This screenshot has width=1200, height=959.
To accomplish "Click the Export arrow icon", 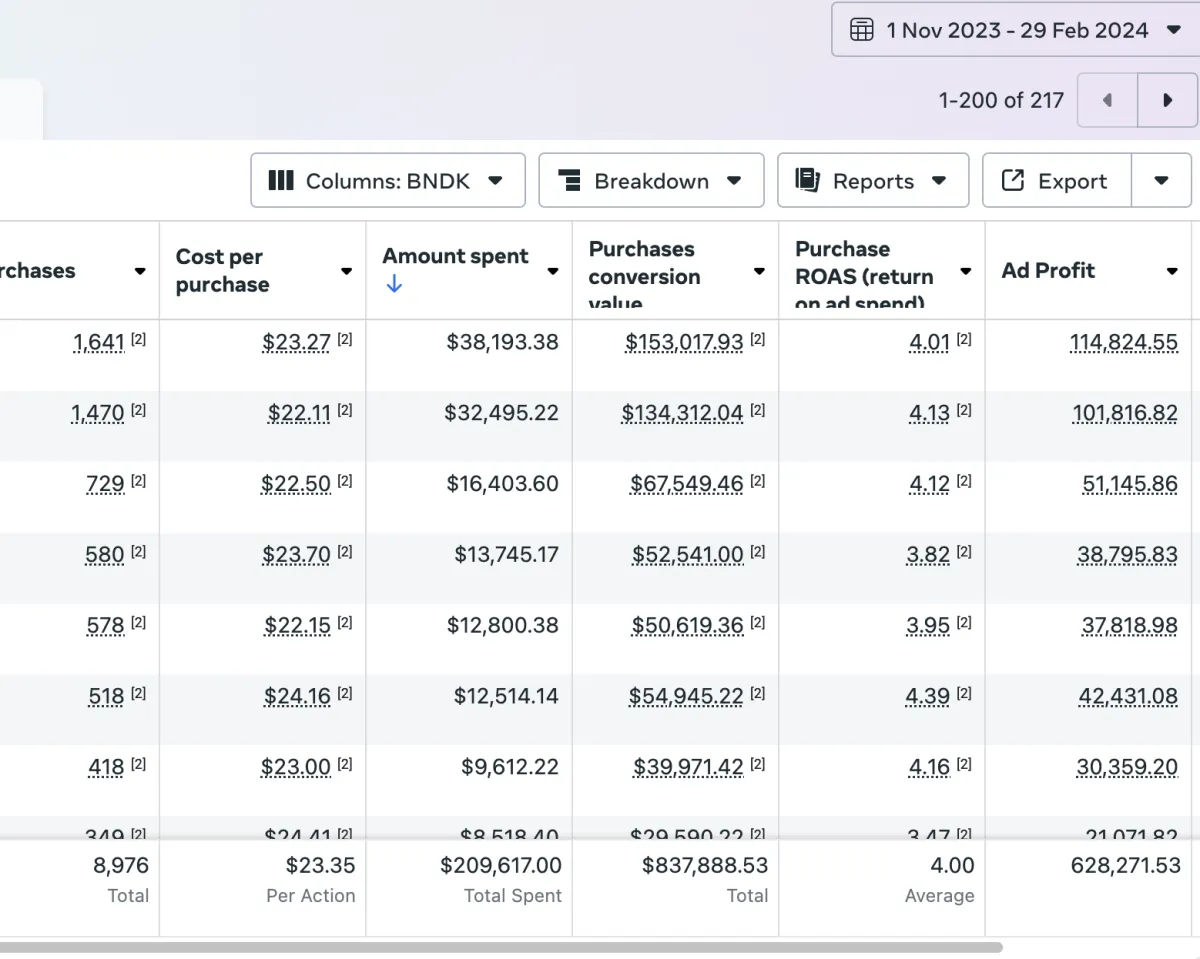I will pyautogui.click(x=1013, y=180).
